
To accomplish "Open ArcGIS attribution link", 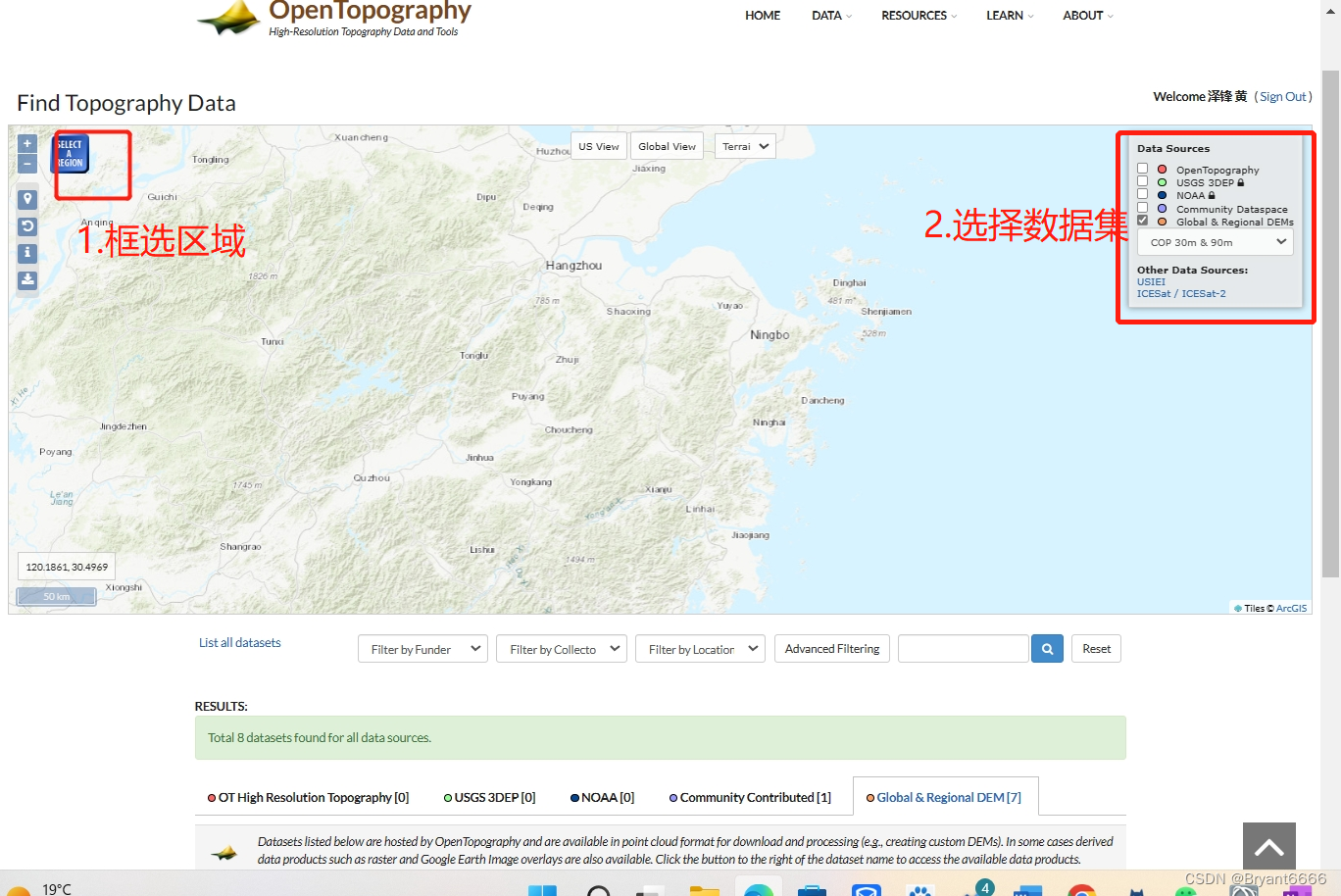I will tap(1291, 609).
